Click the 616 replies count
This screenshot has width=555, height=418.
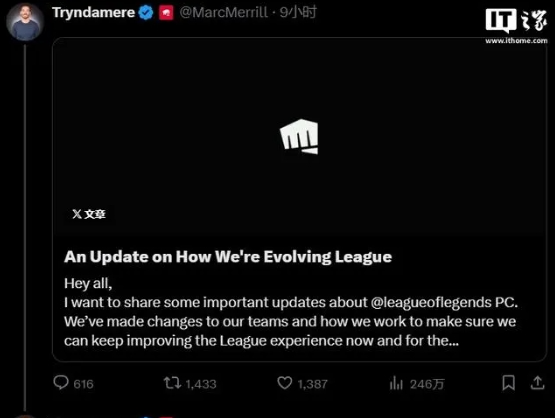(x=84, y=384)
